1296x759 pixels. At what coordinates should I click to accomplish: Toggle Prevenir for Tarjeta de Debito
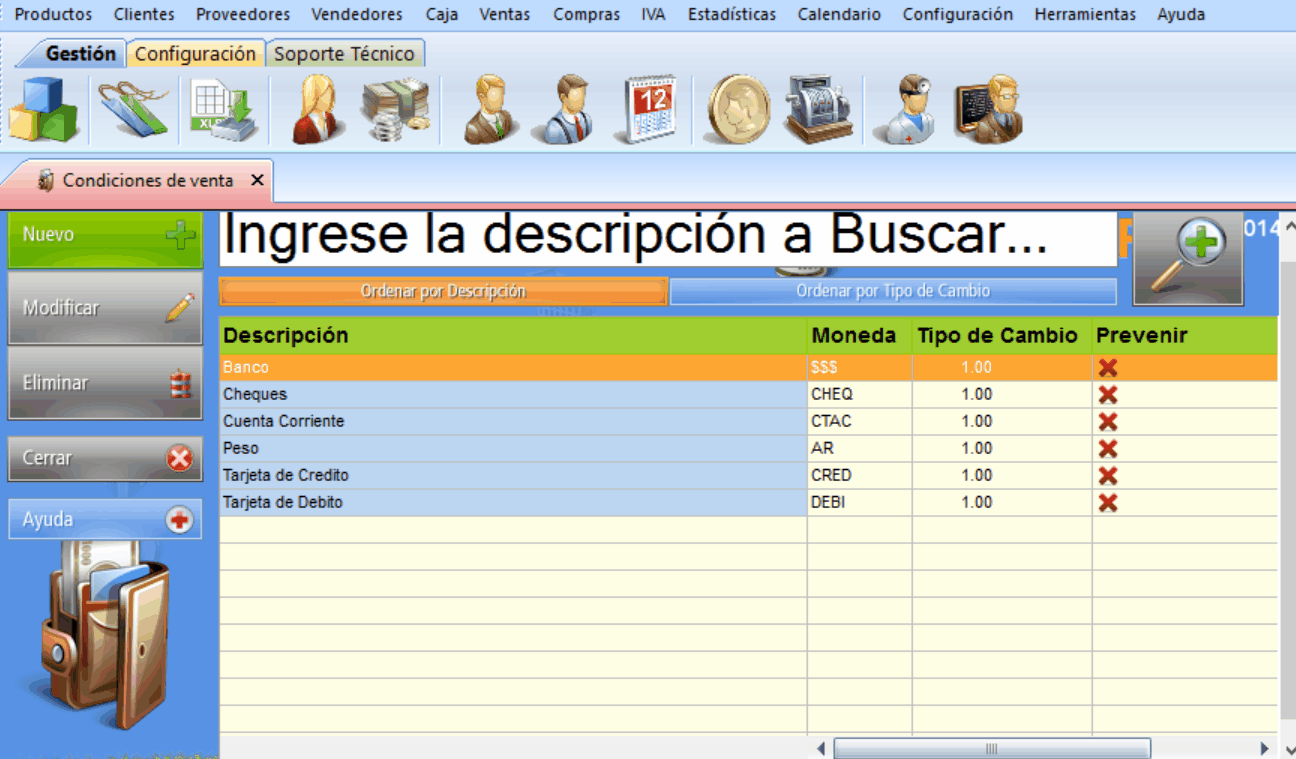click(x=1107, y=503)
